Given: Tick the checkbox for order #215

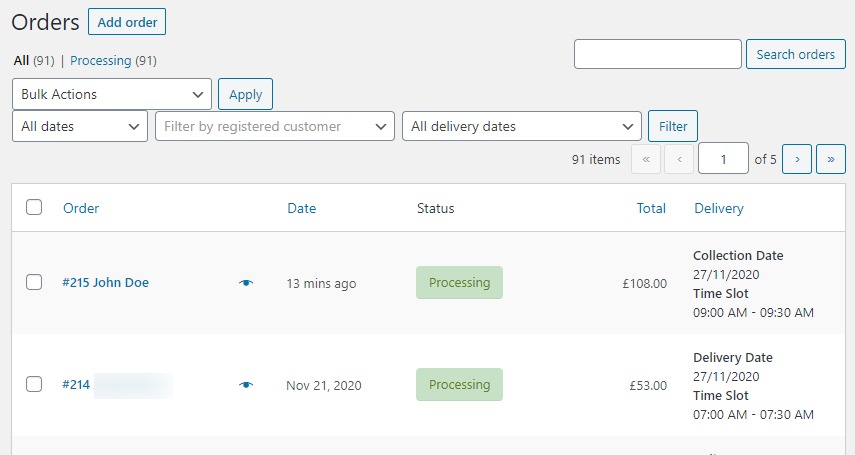Looking at the screenshot, I should (34, 283).
